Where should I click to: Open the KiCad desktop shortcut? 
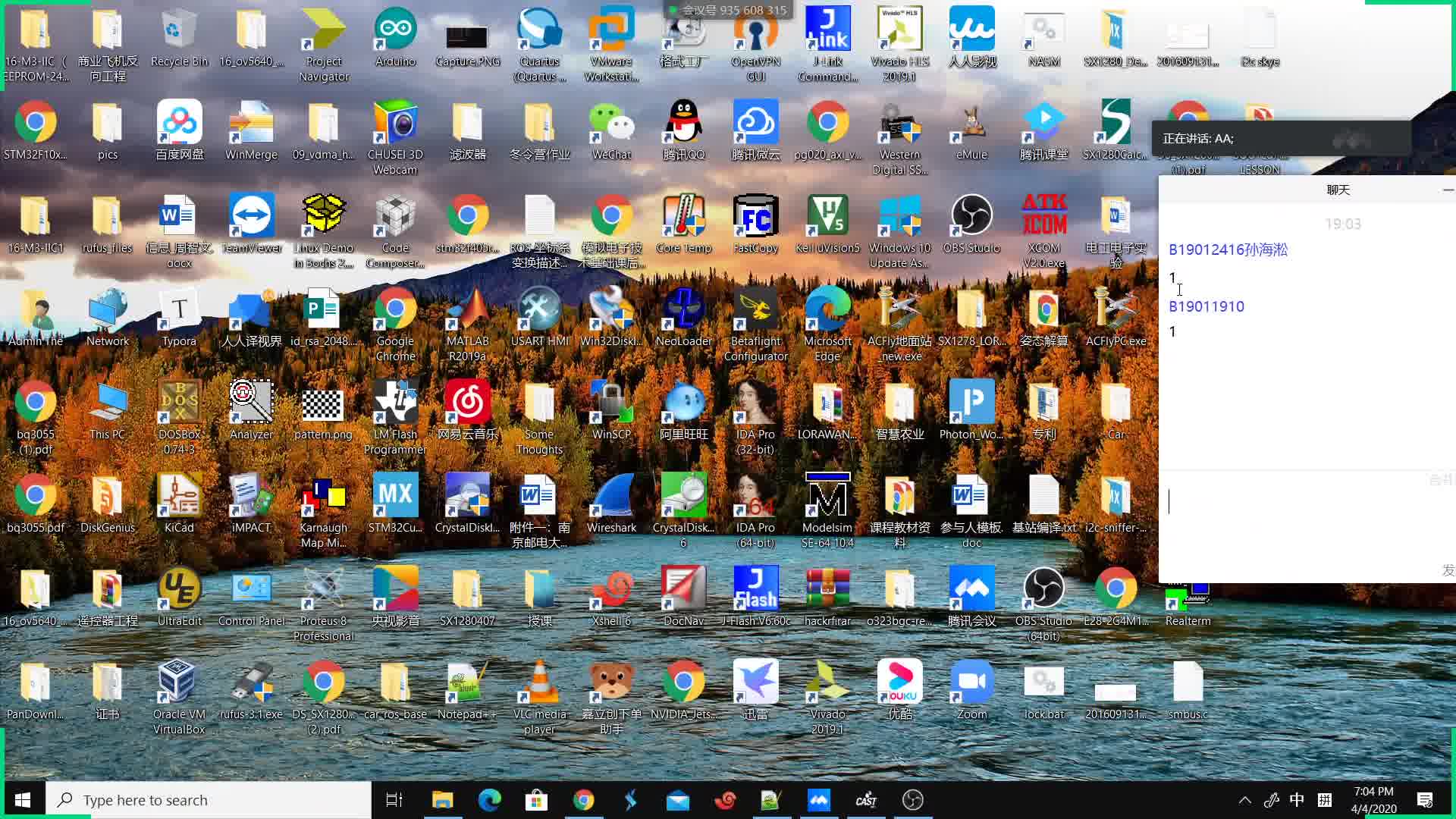179,502
